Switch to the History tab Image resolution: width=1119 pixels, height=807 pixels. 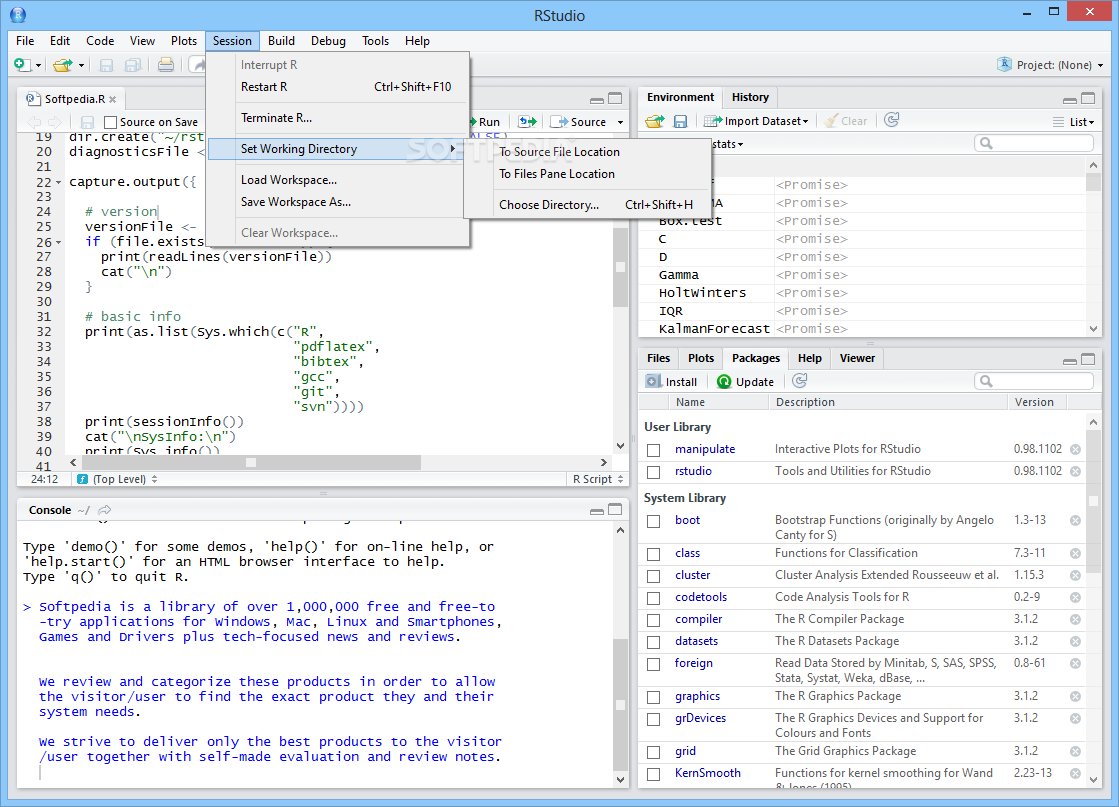point(750,97)
